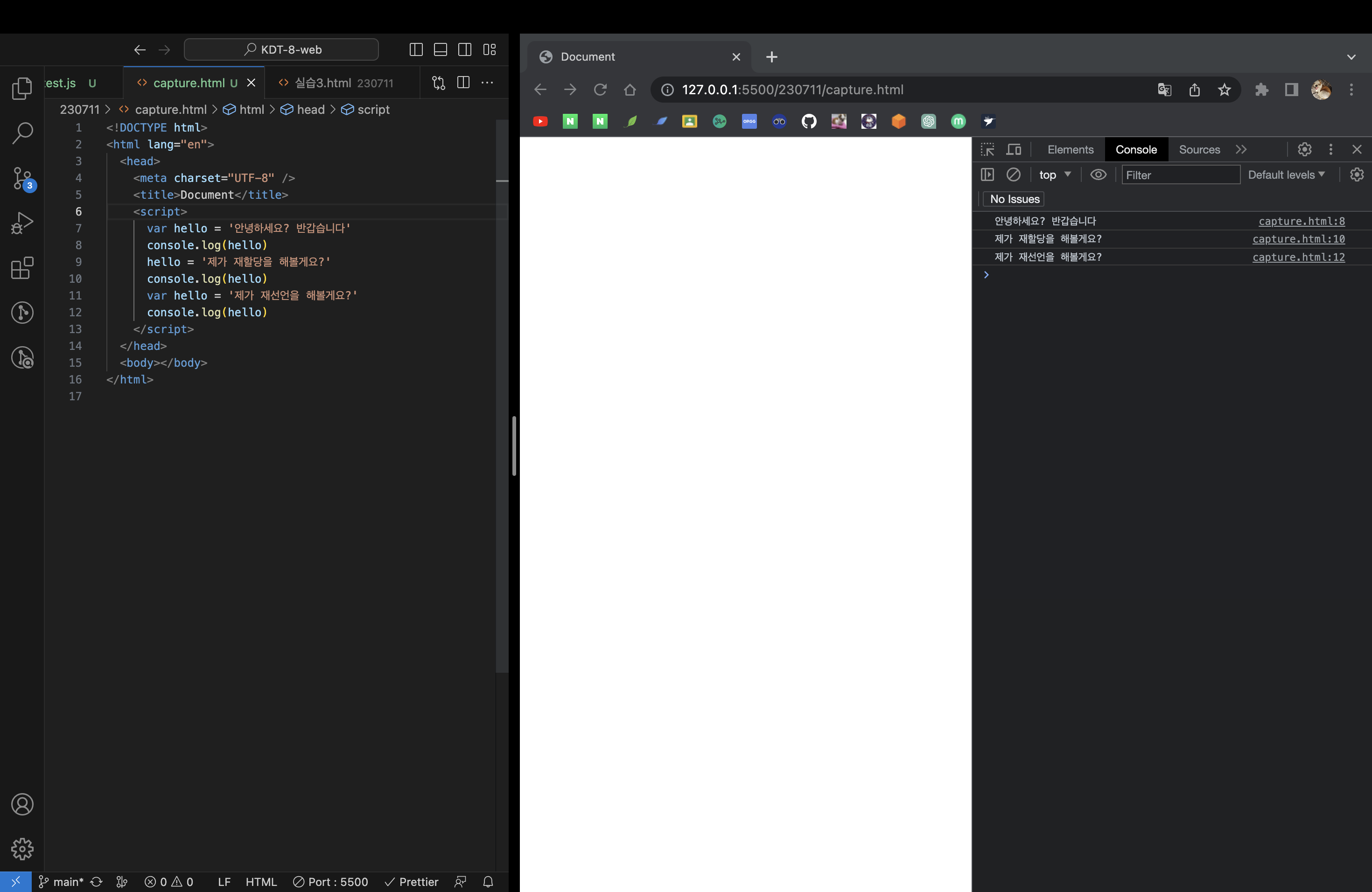This screenshot has width=1372, height=892.
Task: Open the remote window status button
Action: [x=15, y=882]
